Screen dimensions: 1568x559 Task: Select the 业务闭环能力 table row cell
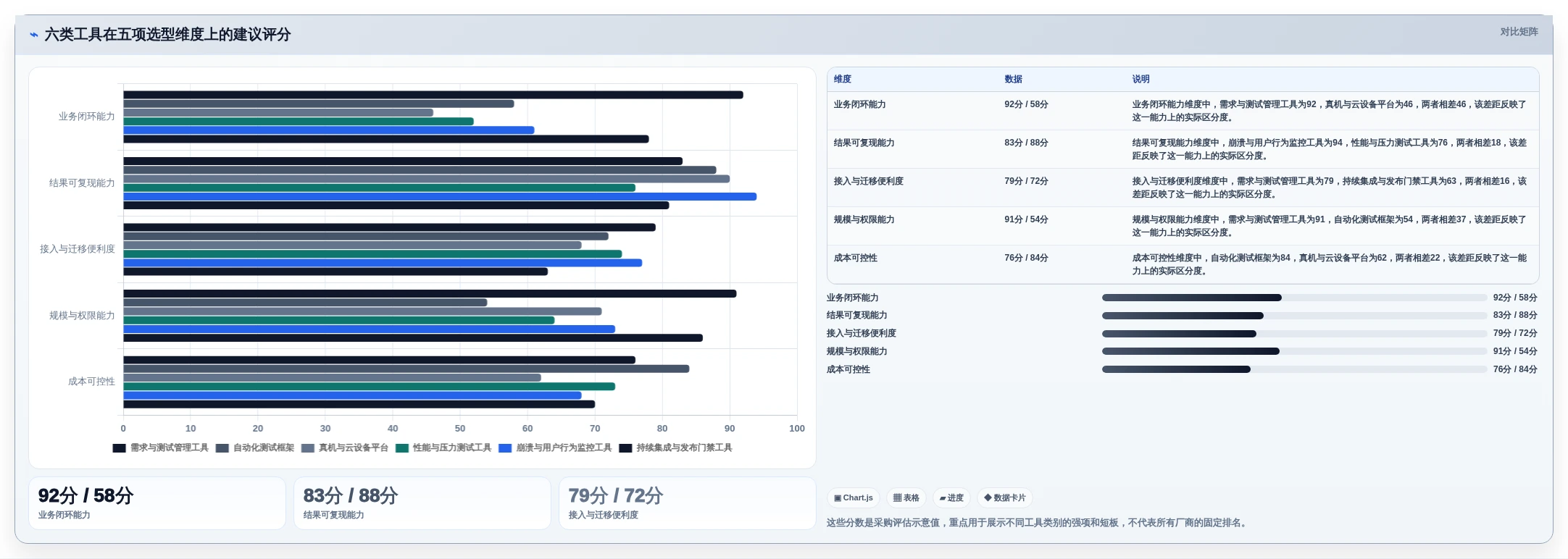tap(859, 104)
